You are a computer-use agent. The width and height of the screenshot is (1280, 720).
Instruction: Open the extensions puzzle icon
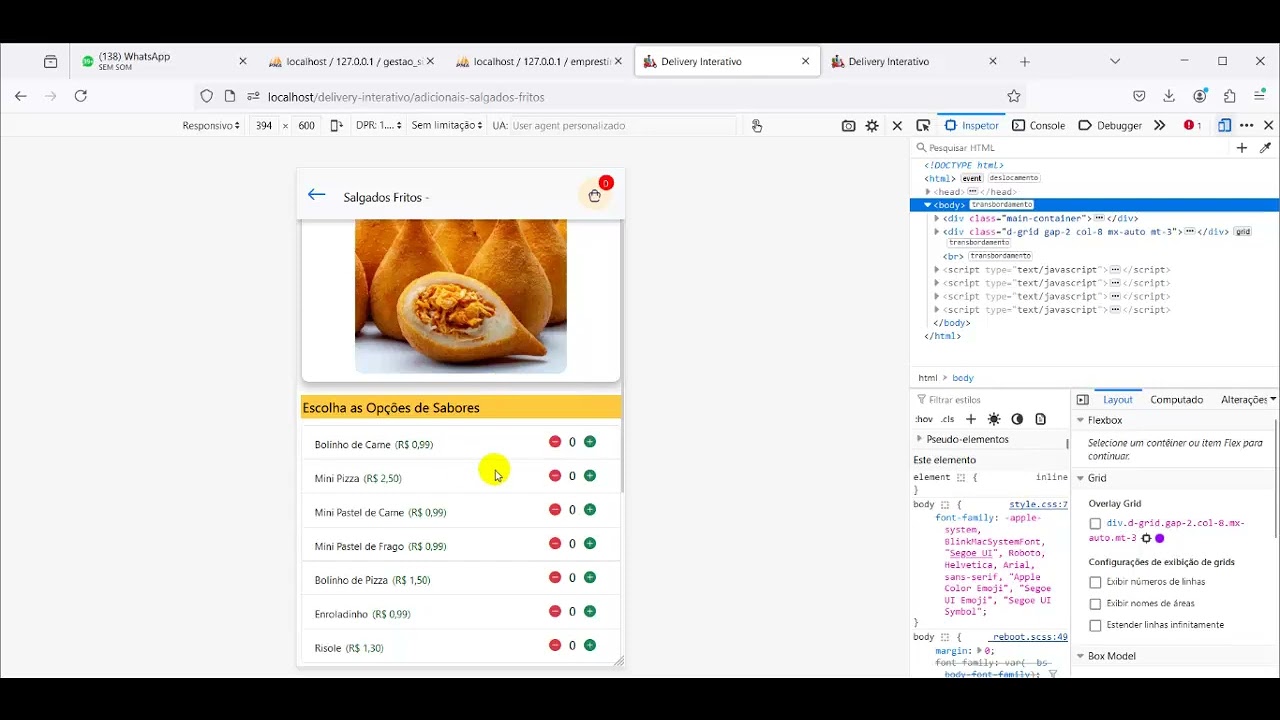tap(1230, 96)
